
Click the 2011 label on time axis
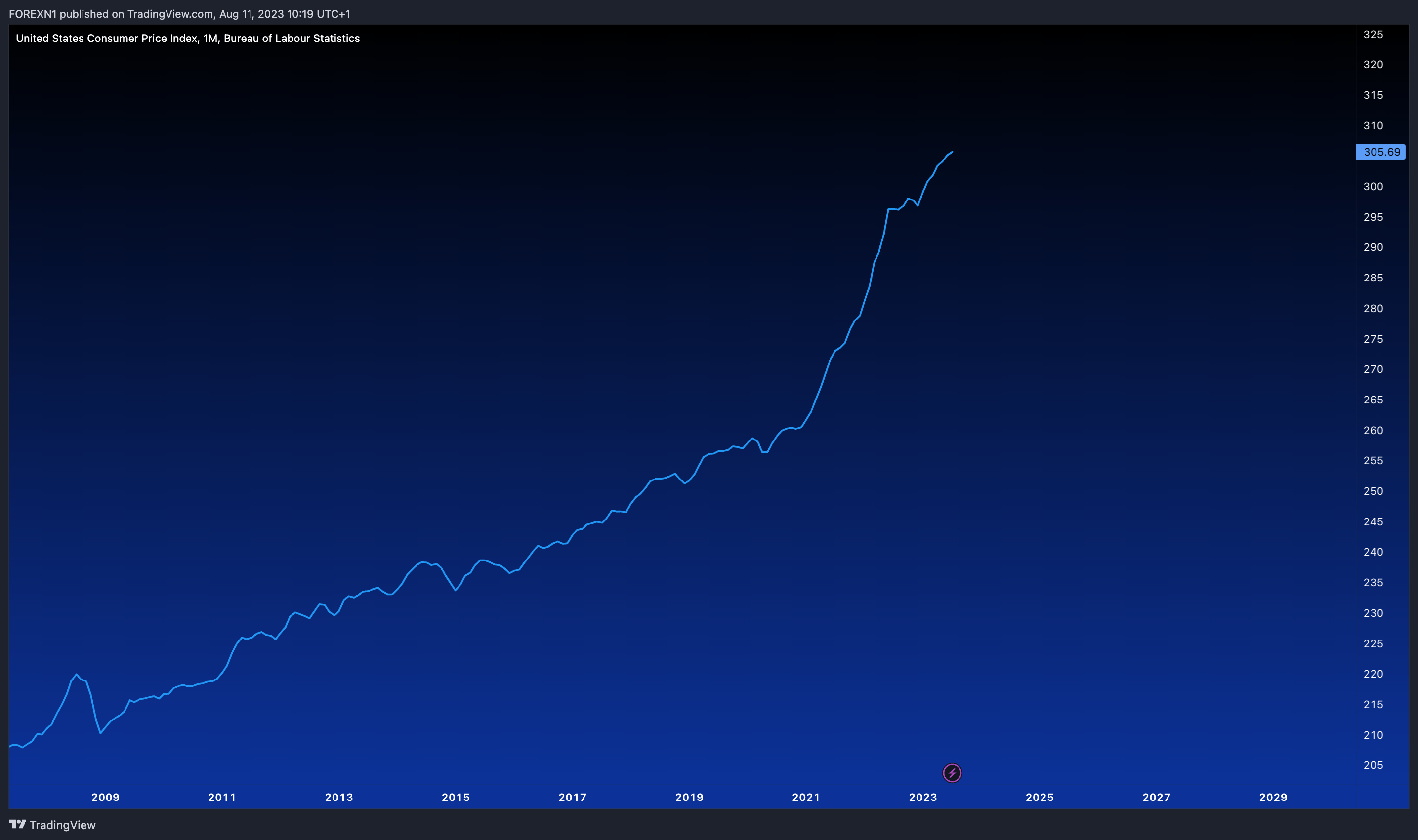click(222, 797)
